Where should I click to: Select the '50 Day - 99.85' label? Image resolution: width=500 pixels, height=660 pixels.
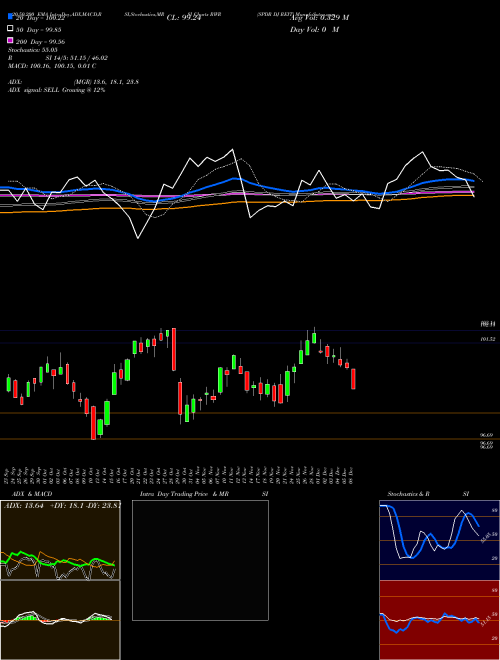tap(38, 30)
